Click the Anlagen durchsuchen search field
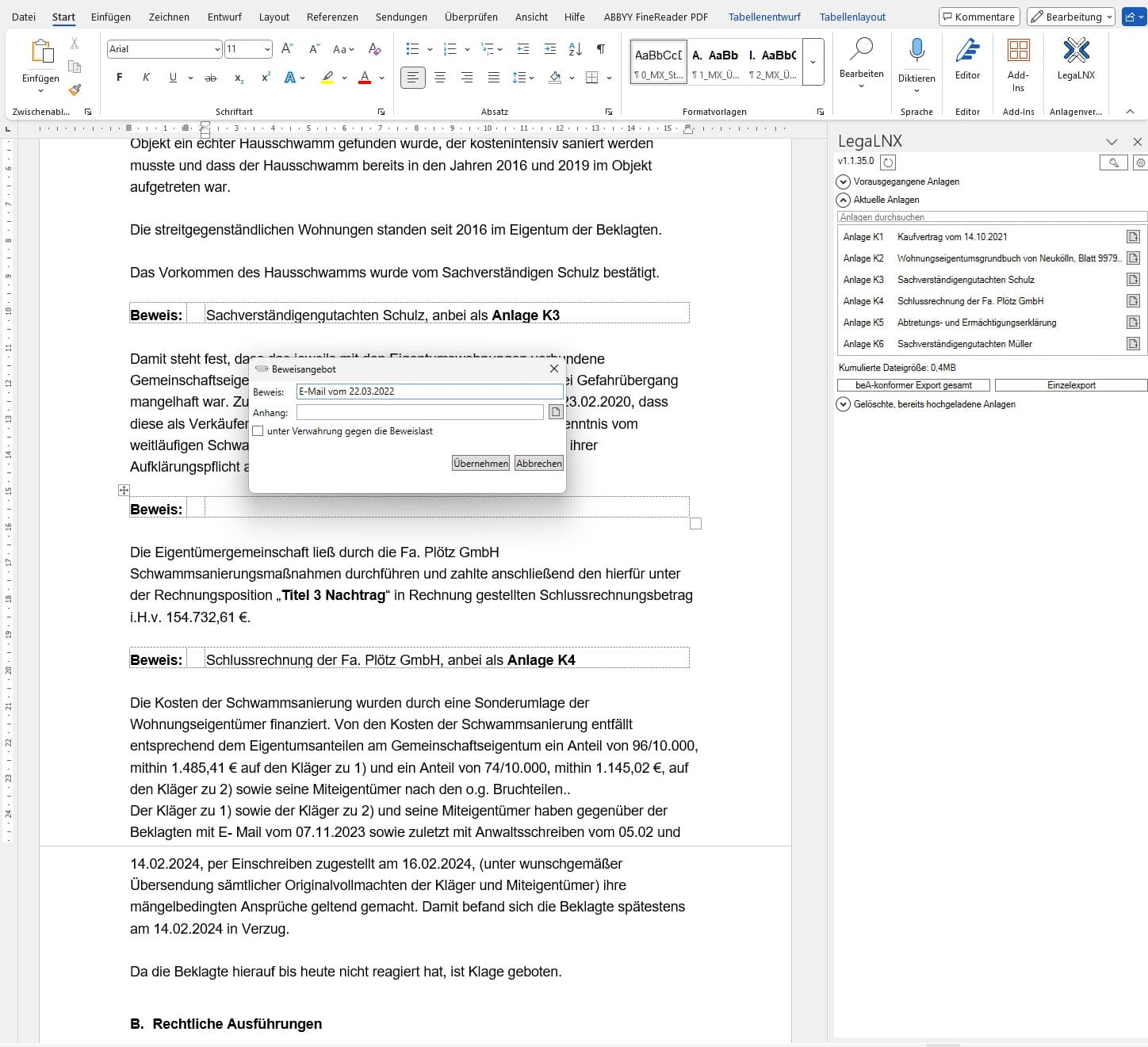The height and width of the screenshot is (1047, 1148). [x=991, y=217]
